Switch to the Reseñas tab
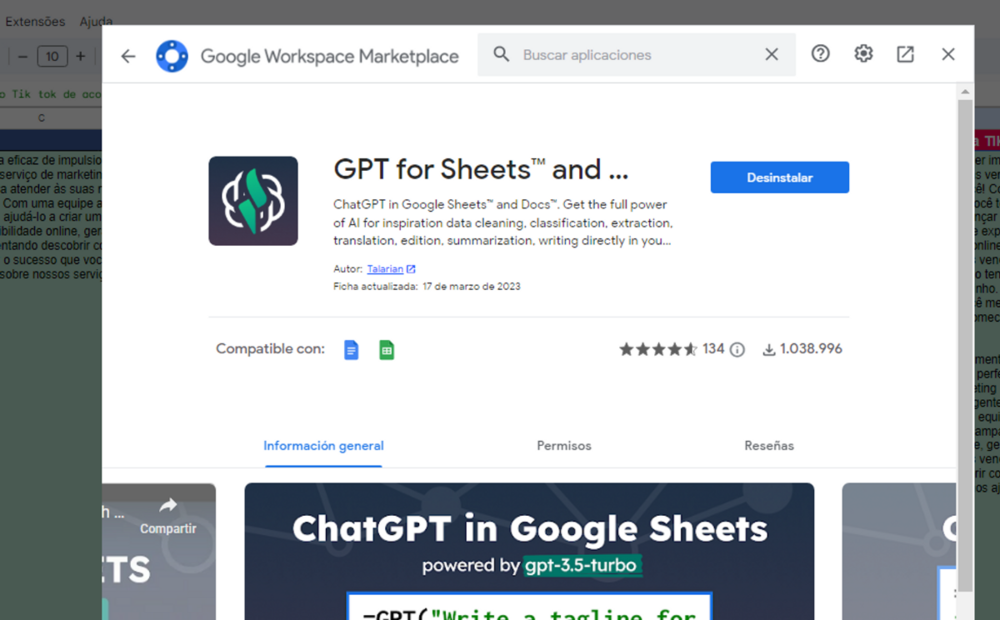The height and width of the screenshot is (620, 1000). (769, 446)
